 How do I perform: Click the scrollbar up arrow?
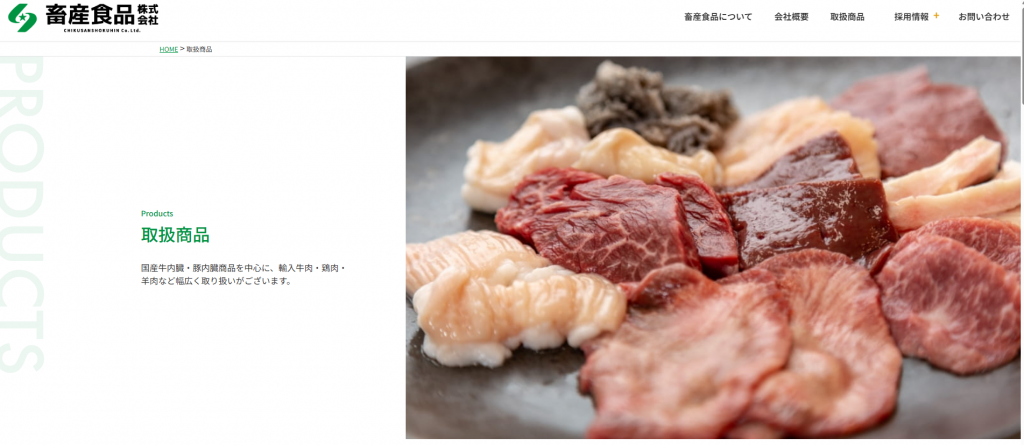coord(1021,3)
